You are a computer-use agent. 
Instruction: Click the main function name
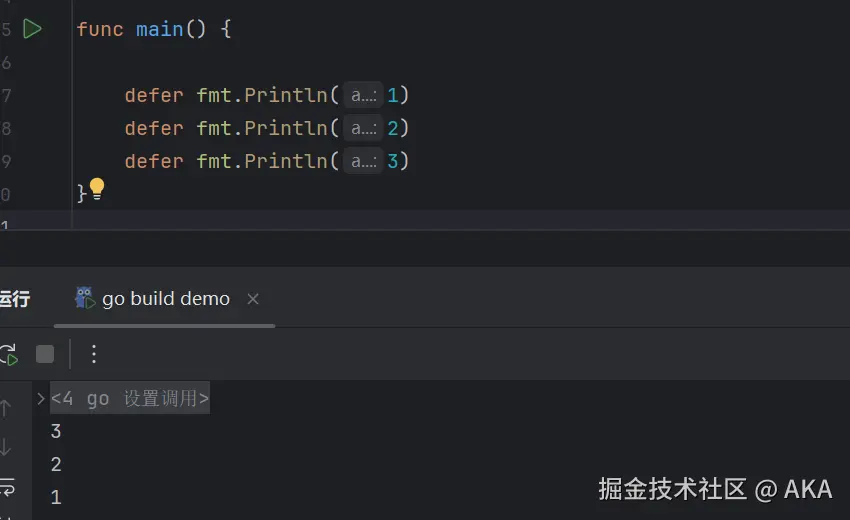click(x=160, y=29)
